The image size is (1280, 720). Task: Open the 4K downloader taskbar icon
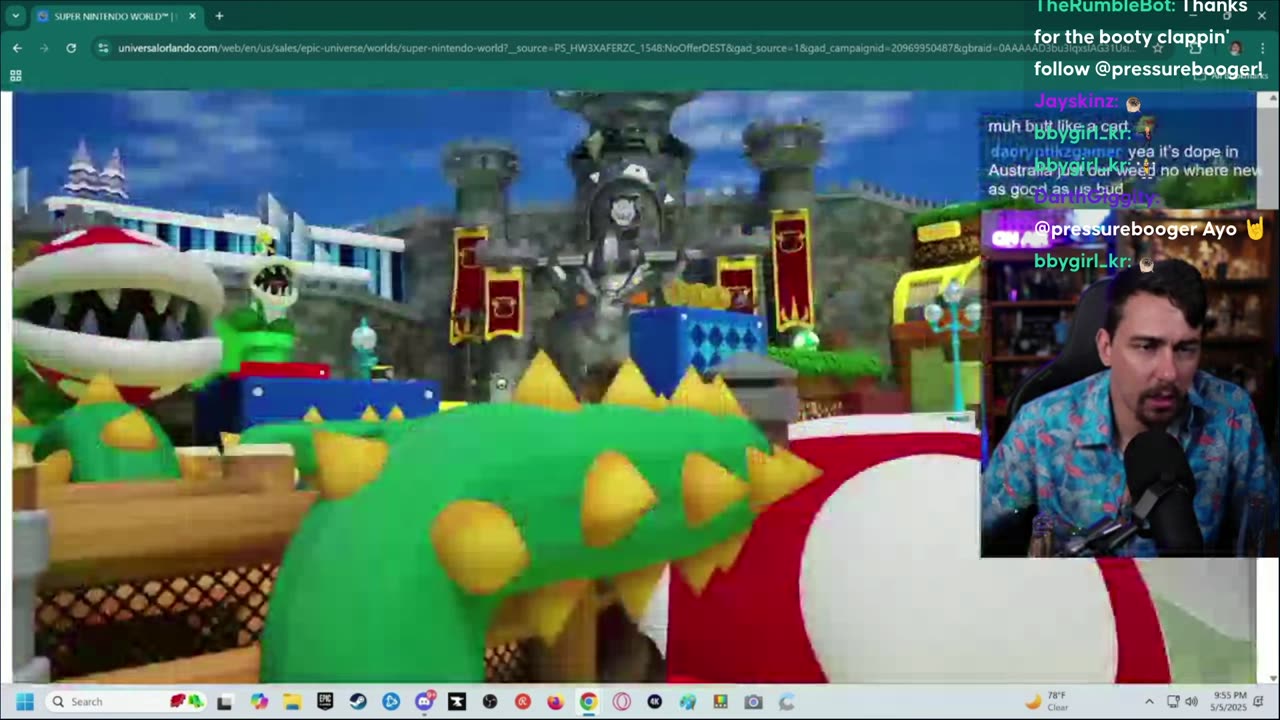click(654, 702)
